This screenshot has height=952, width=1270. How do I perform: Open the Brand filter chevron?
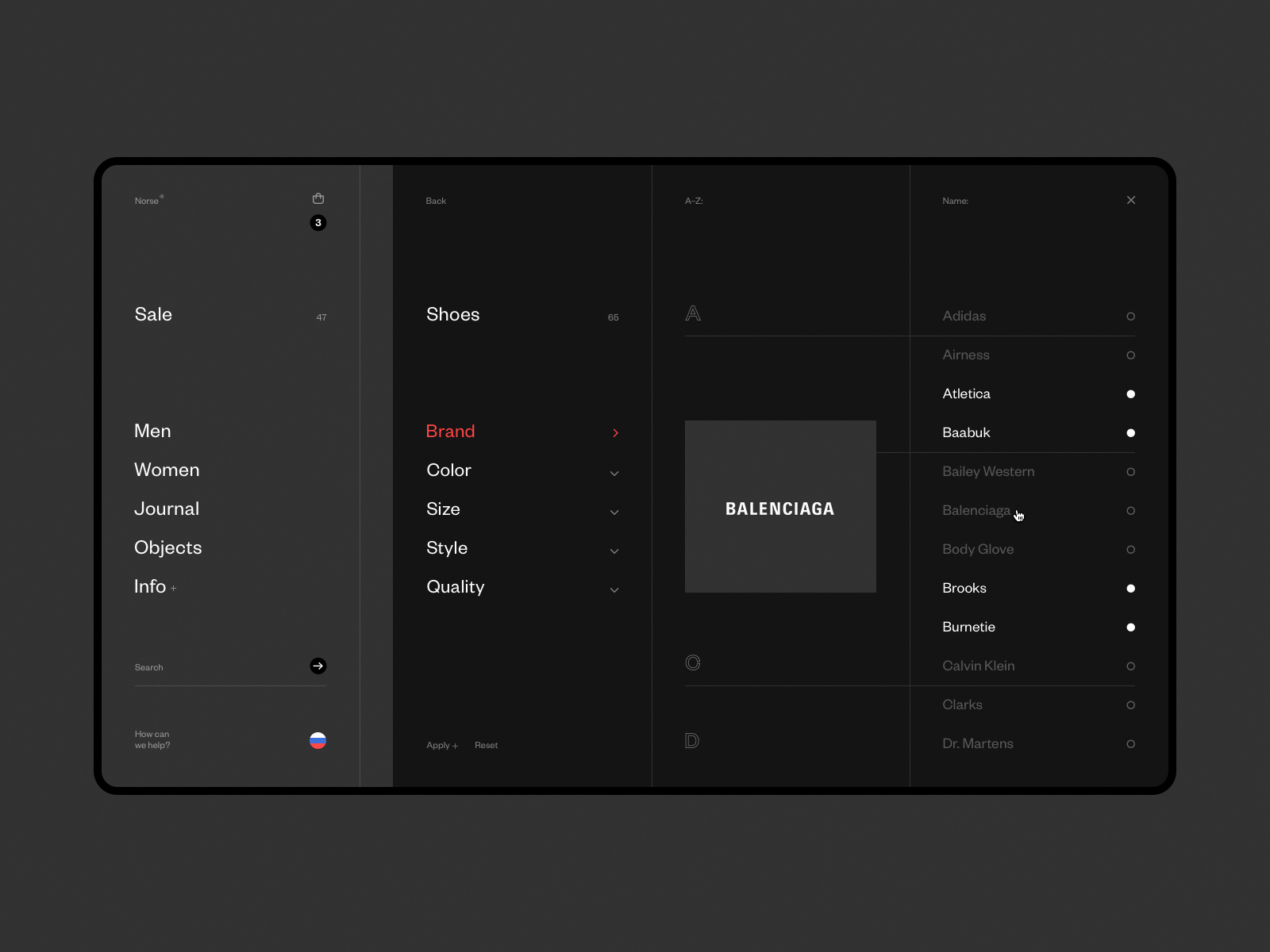[615, 433]
